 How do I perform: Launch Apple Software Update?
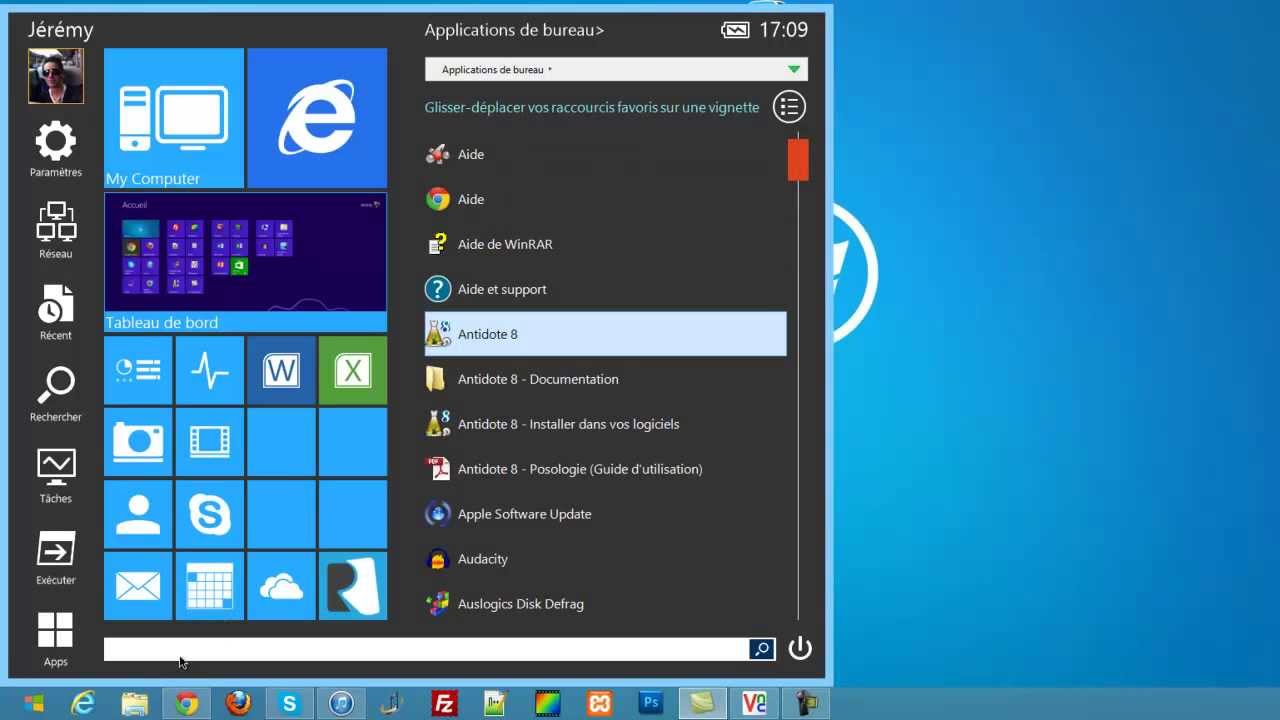(x=605, y=514)
